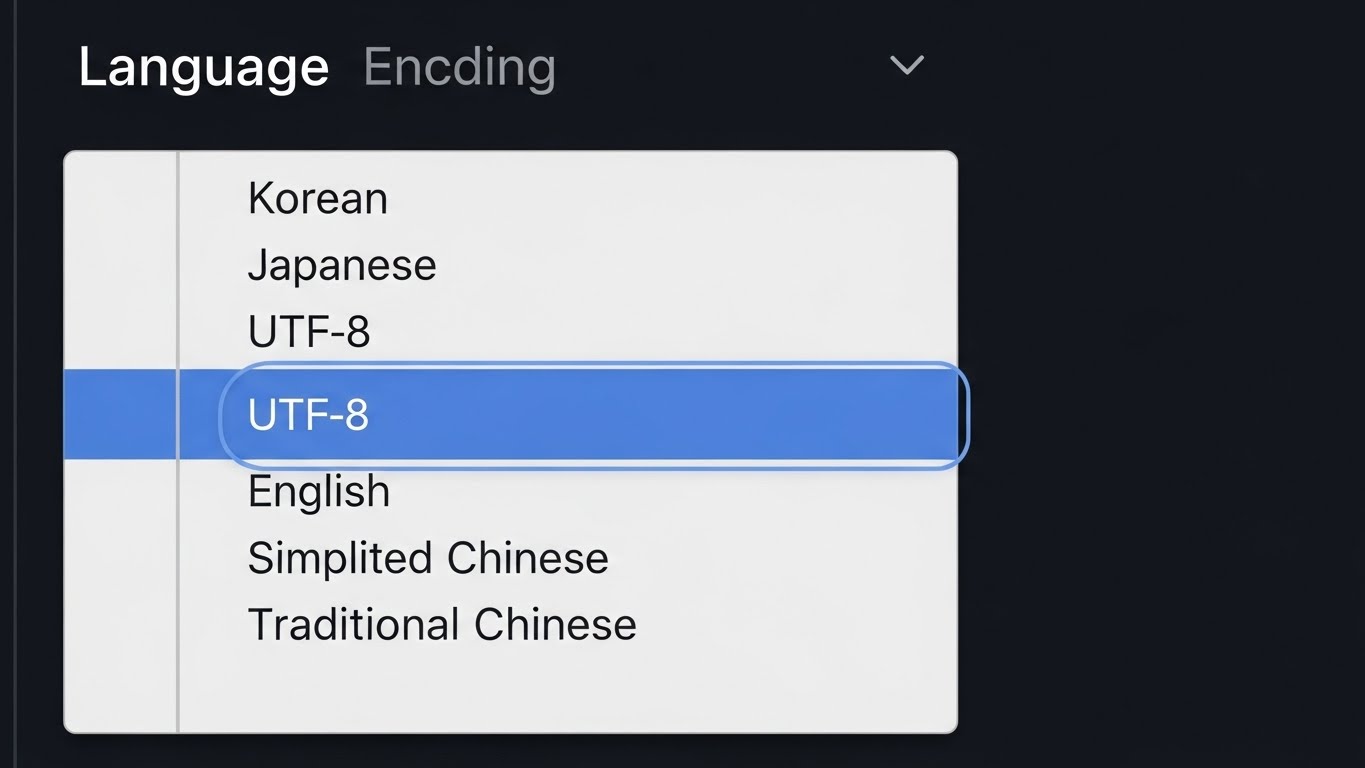Image resolution: width=1365 pixels, height=768 pixels.
Task: Pick the unhighlighted UTF-8 option below Japanese
Action: (x=309, y=332)
